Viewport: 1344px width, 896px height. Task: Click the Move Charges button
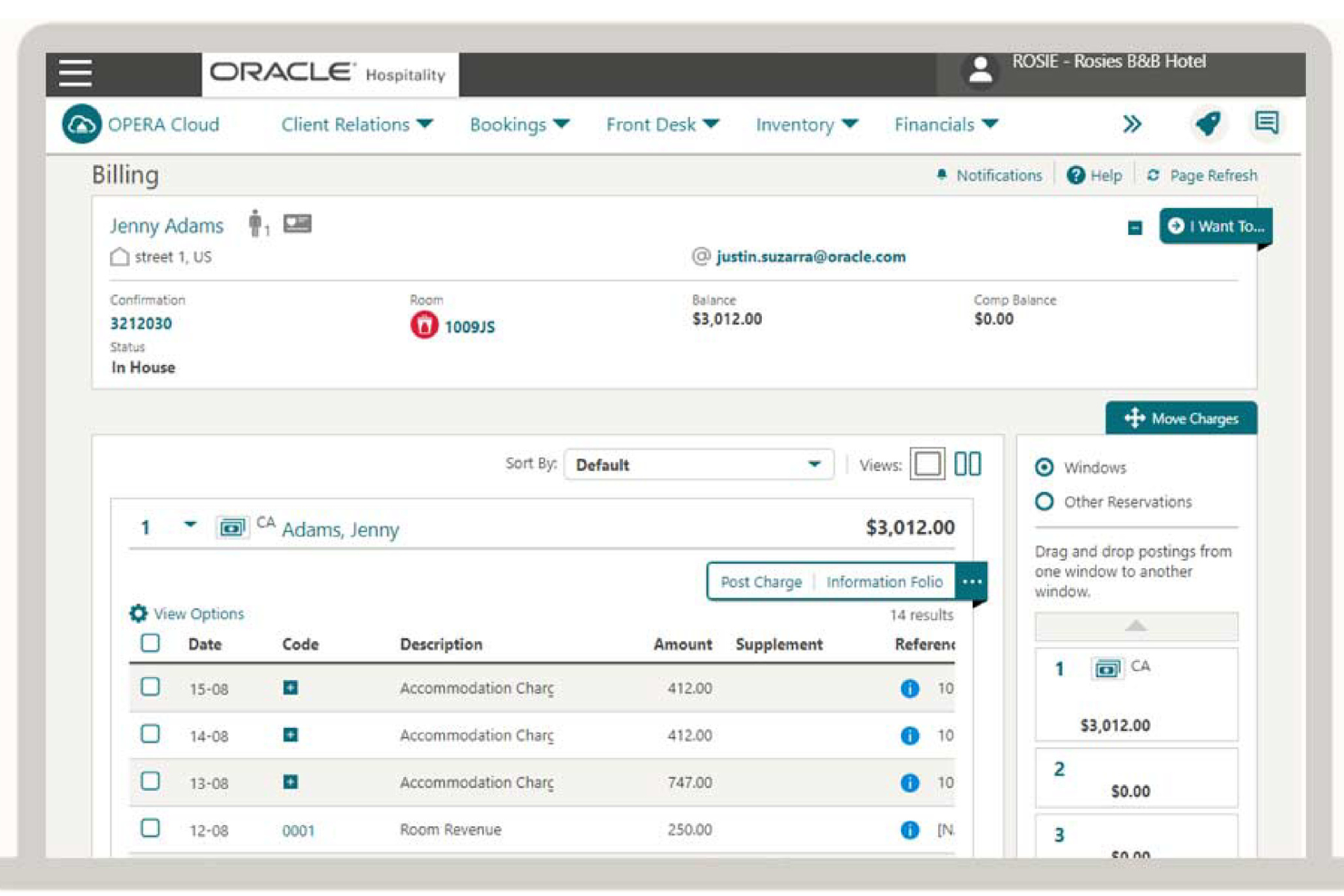pyautogui.click(x=1181, y=418)
